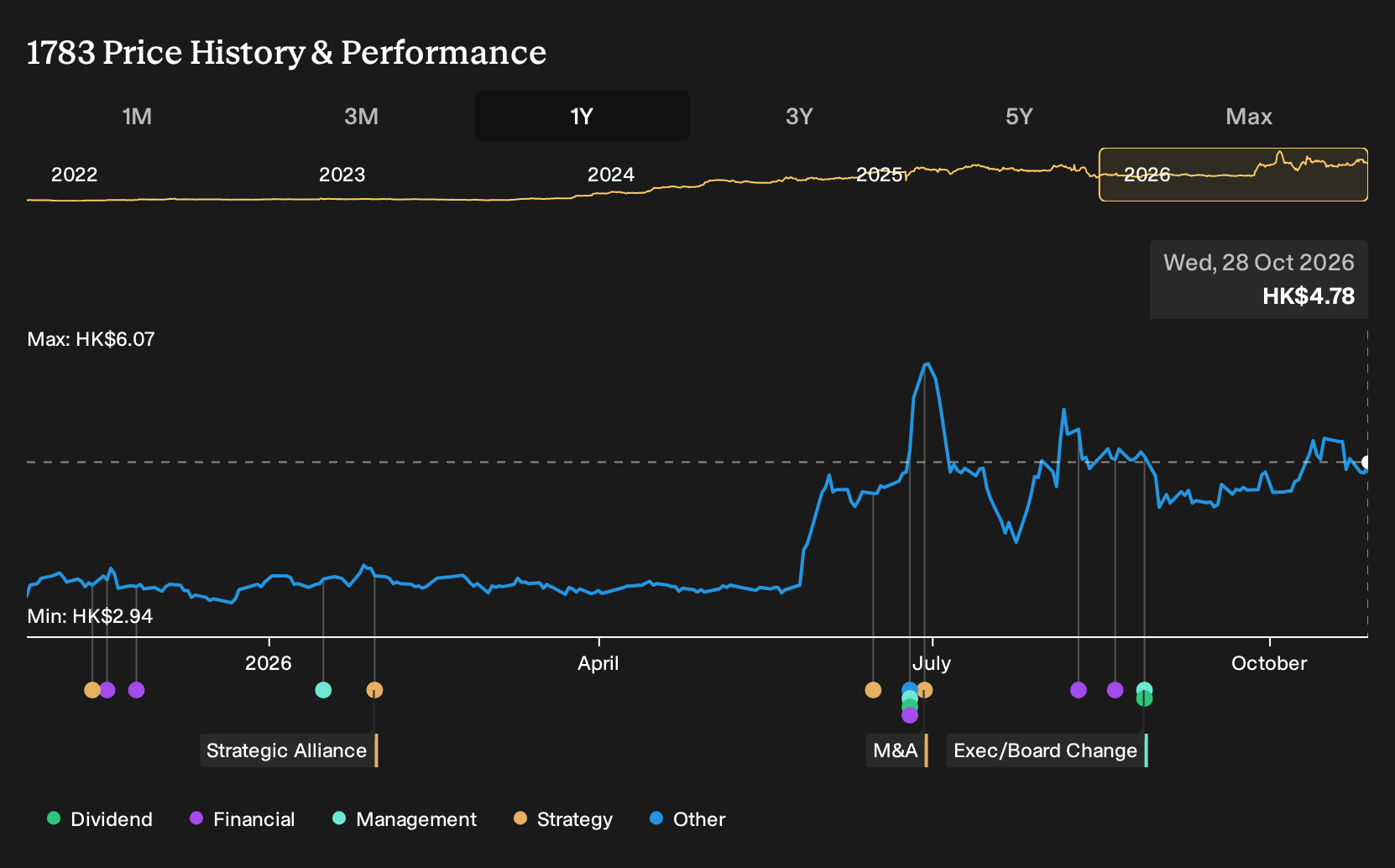
Task: Click 2025 on the overview mini chart
Action: click(879, 175)
